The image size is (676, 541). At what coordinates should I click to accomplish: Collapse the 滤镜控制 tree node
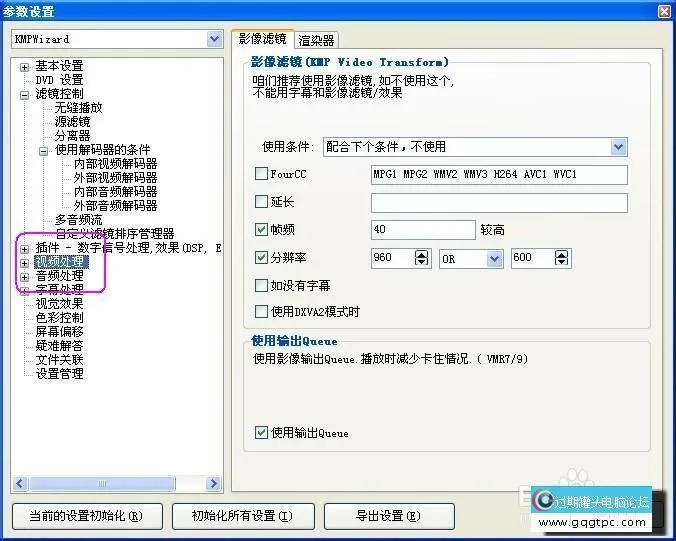click(x=25, y=95)
